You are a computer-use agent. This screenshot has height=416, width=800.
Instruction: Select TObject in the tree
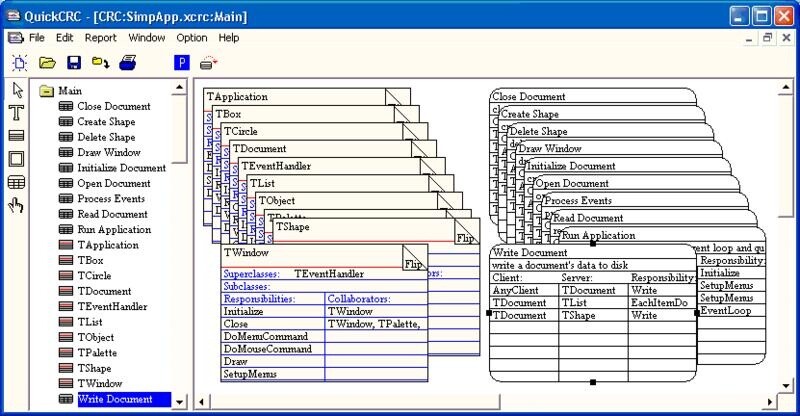point(95,337)
